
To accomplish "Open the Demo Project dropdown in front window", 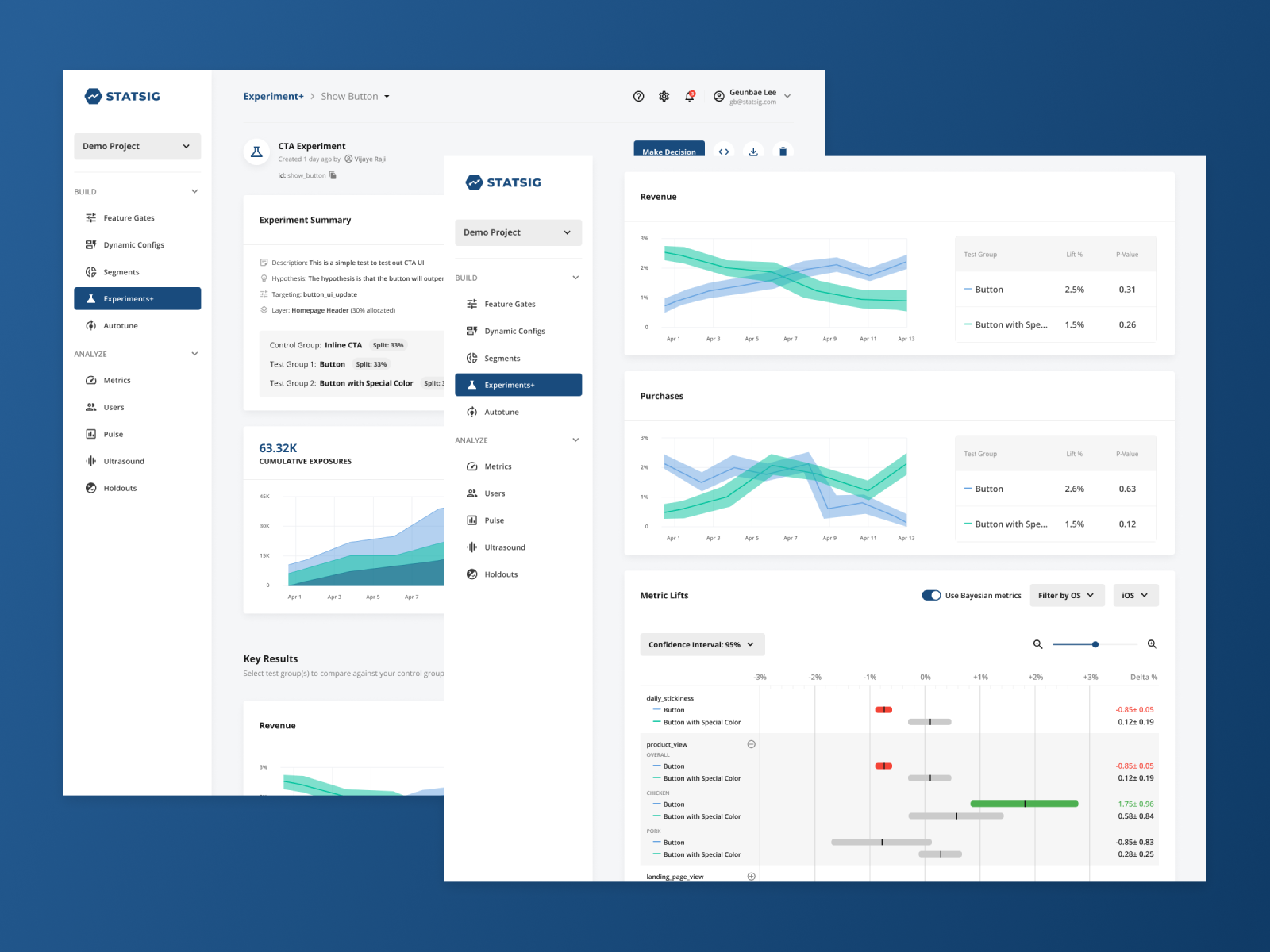I will (518, 232).
